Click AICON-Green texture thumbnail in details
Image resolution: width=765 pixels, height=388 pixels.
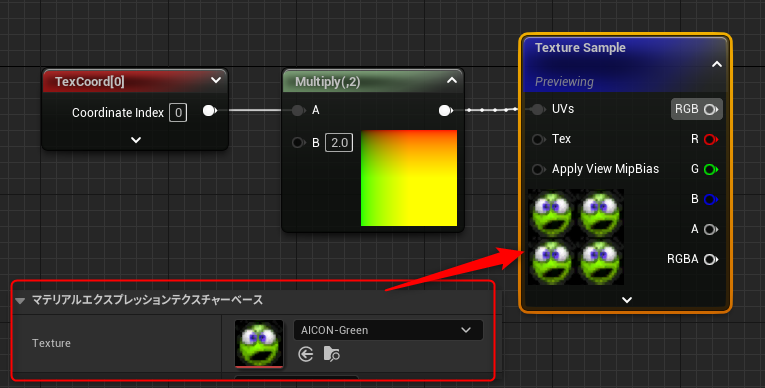(259, 344)
